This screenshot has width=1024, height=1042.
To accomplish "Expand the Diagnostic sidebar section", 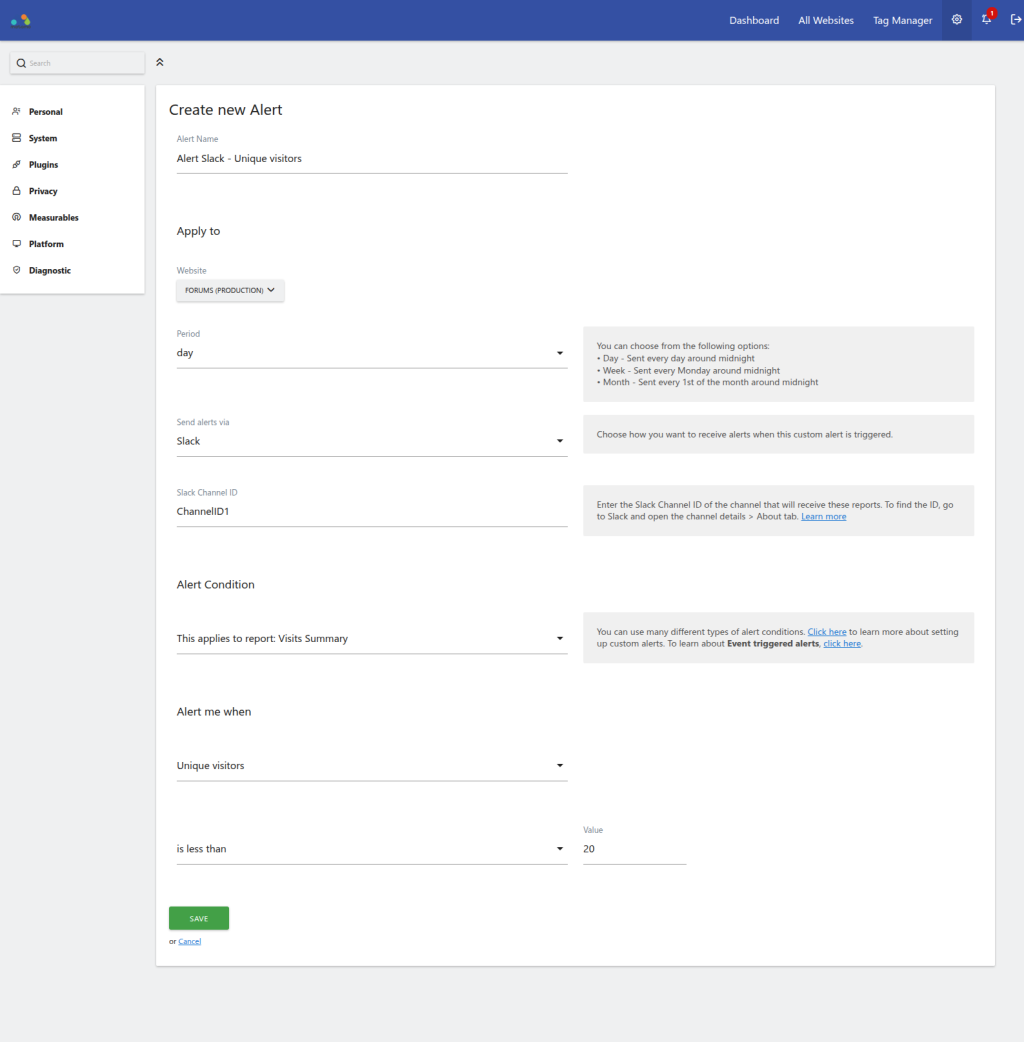I will coord(49,270).
